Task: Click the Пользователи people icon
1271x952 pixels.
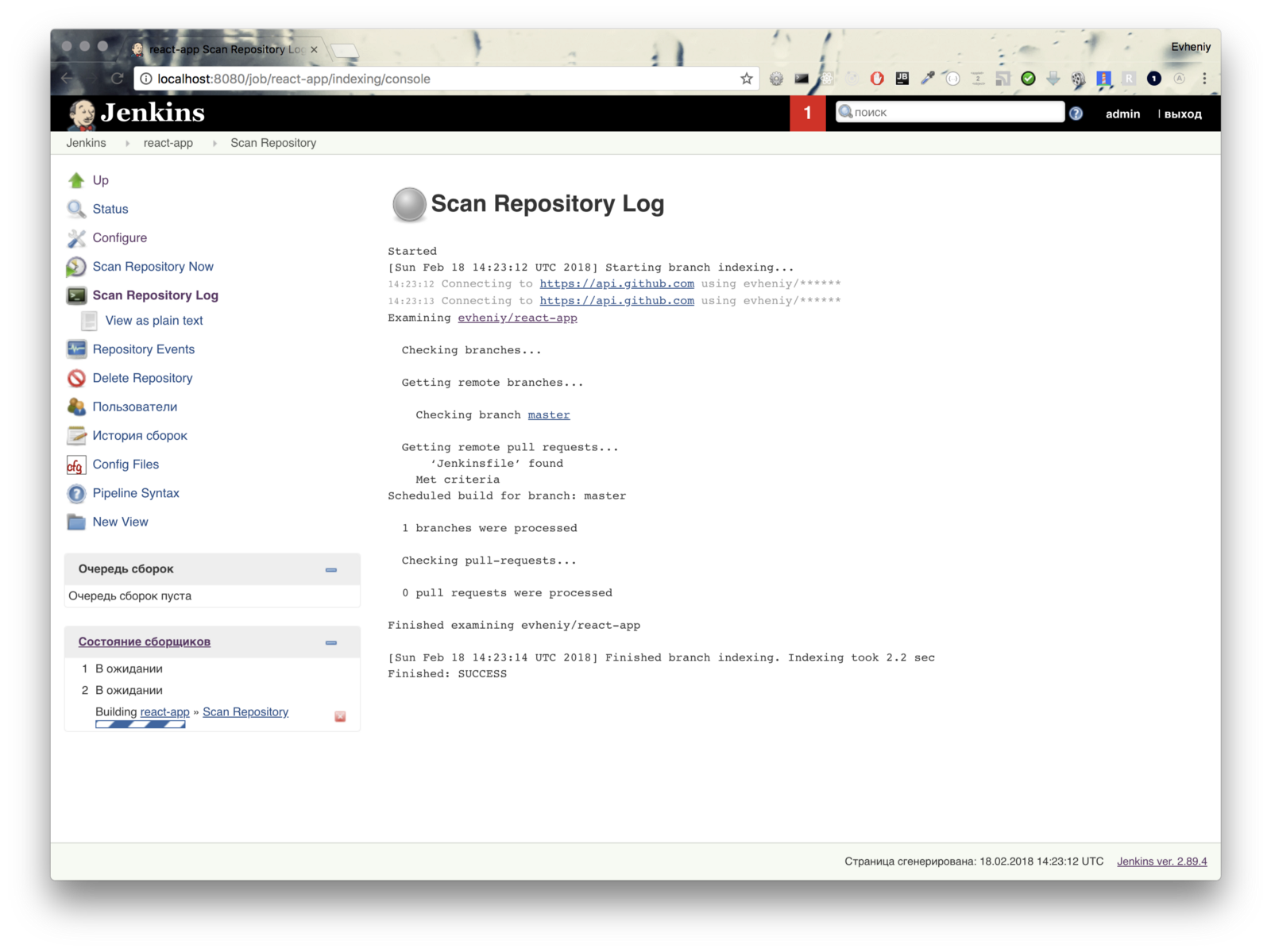Action: [x=76, y=407]
